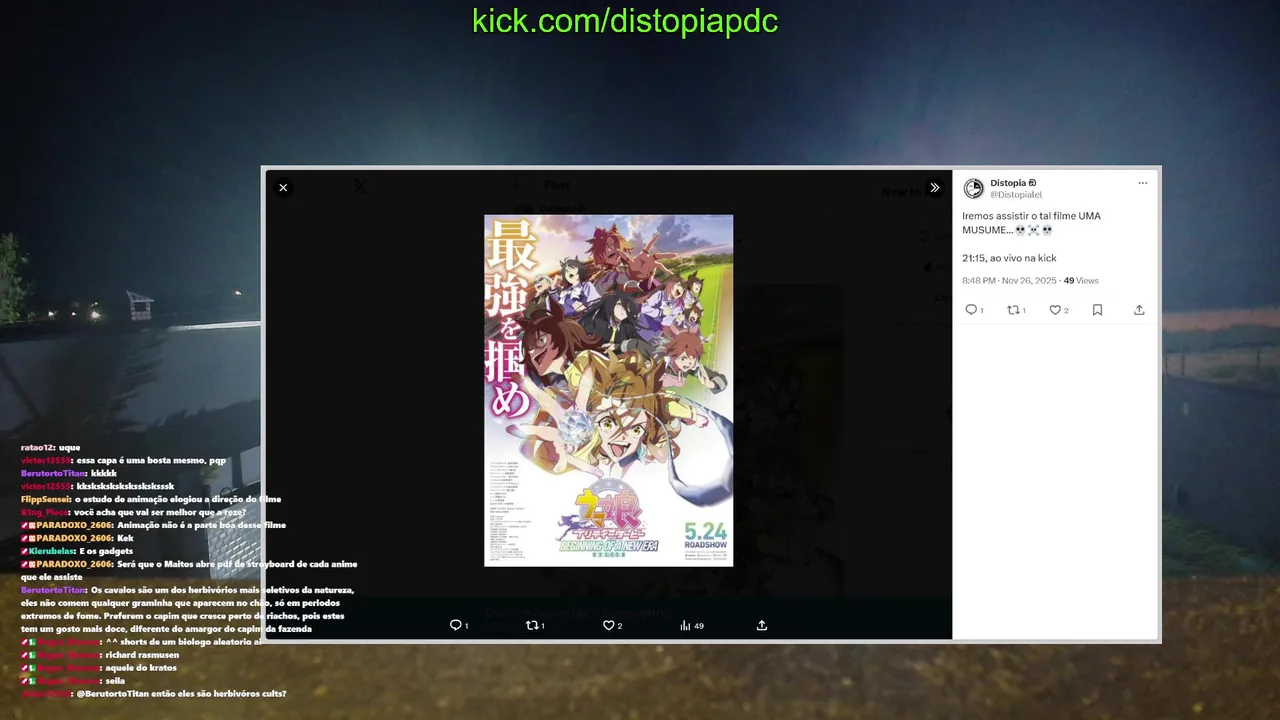
Task: View analytics icon showing 49 under image
Action: point(685,625)
